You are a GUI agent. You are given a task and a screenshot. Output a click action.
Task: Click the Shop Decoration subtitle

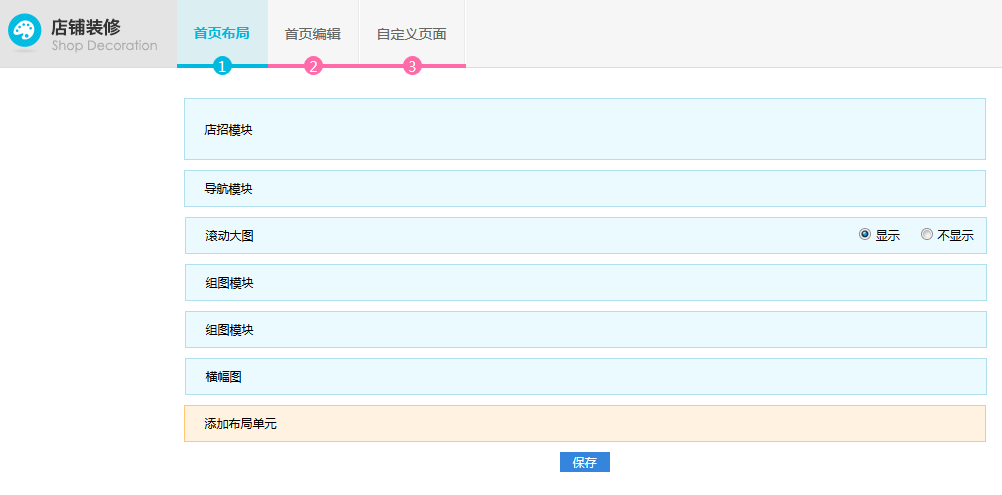tap(104, 46)
